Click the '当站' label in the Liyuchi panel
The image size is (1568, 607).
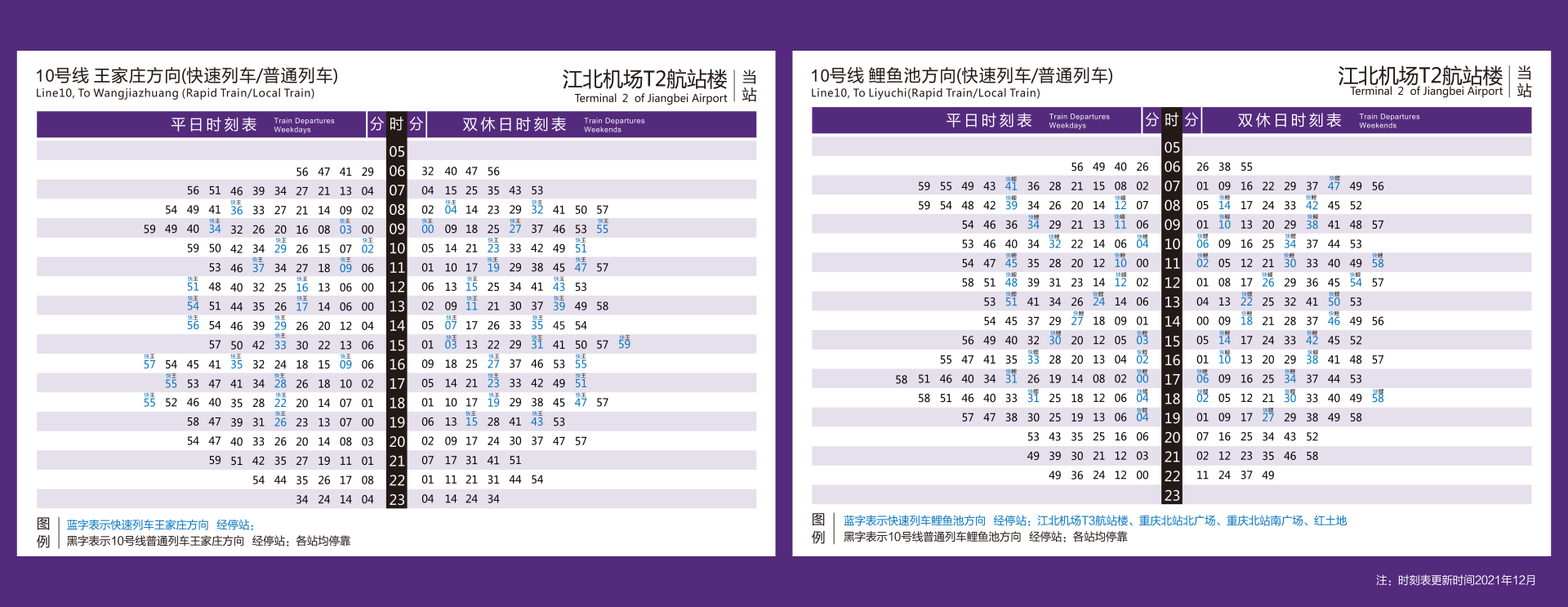[1524, 82]
